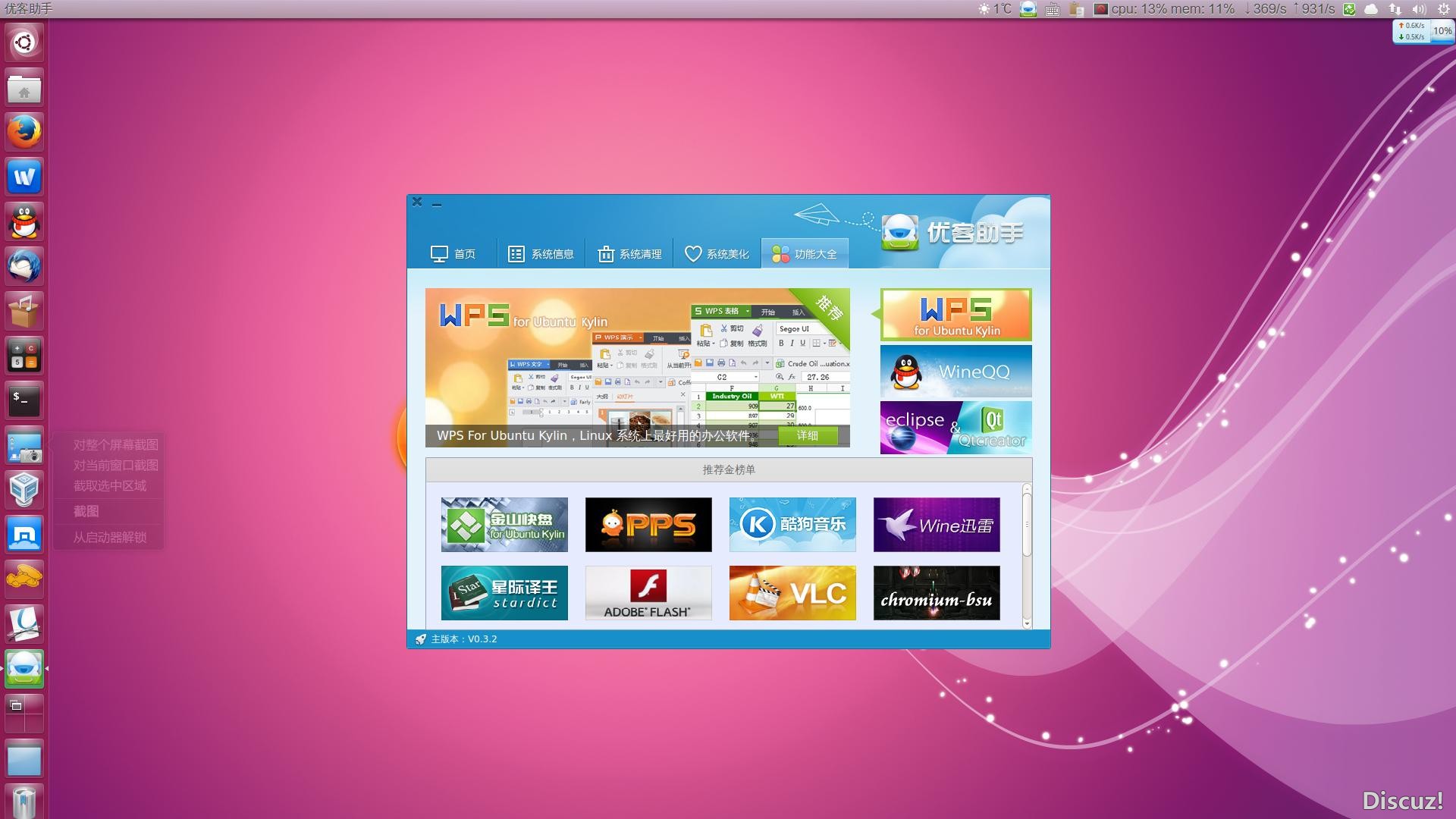Open the 酷狗音乐 app tile
The image size is (1456, 819).
(x=792, y=525)
